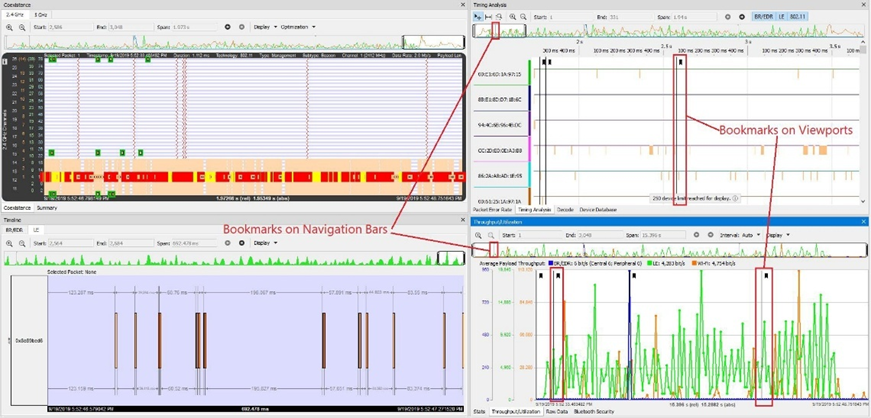Switch Timeline to the LE tab
871x418 pixels.
coord(36,229)
